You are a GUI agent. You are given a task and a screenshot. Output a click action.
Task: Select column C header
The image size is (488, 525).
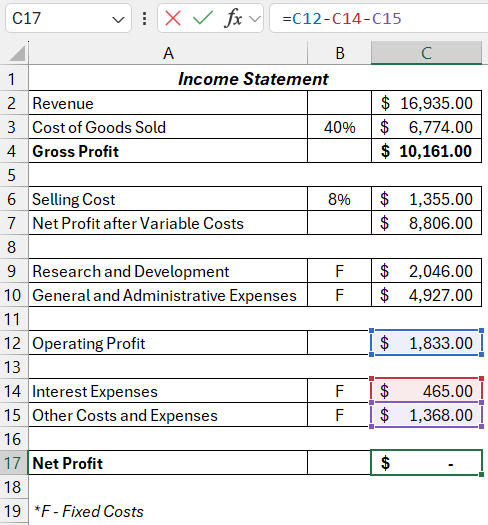click(426, 53)
